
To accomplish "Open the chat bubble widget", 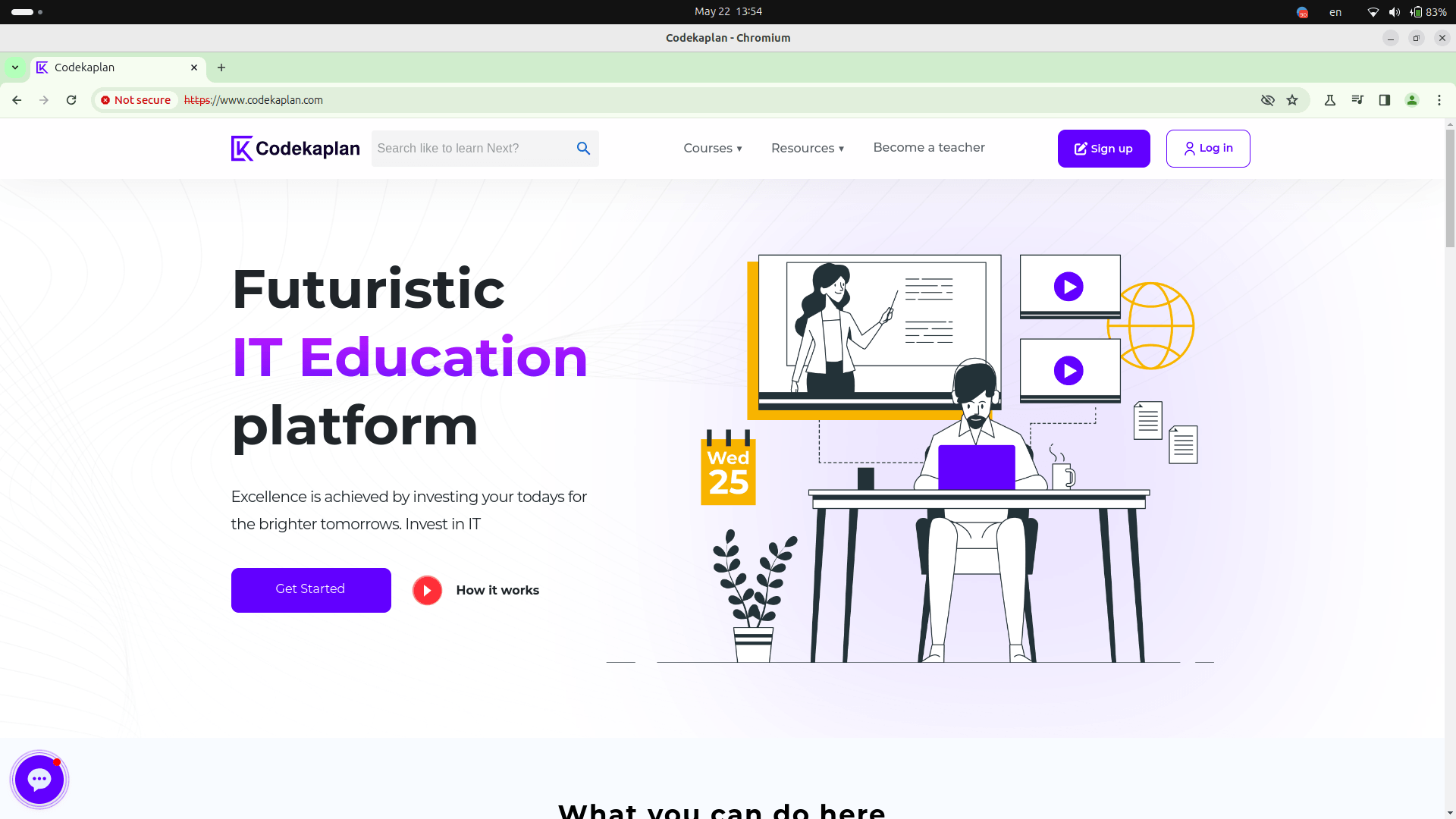I will 39,779.
